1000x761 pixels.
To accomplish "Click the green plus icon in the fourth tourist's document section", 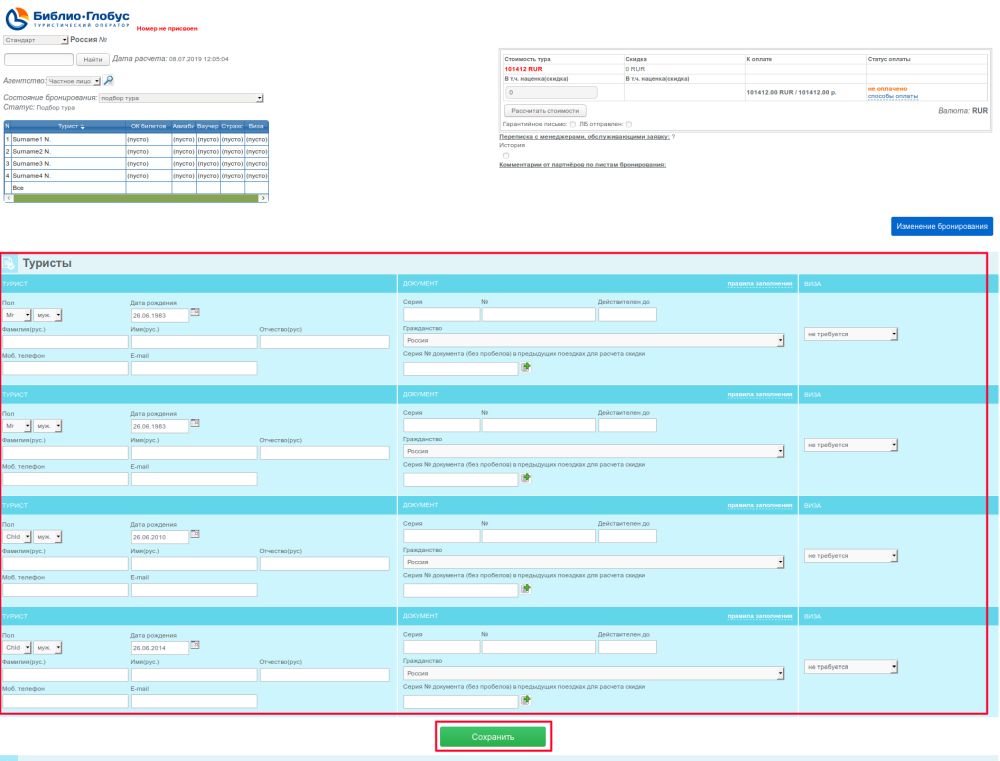I will [526, 700].
